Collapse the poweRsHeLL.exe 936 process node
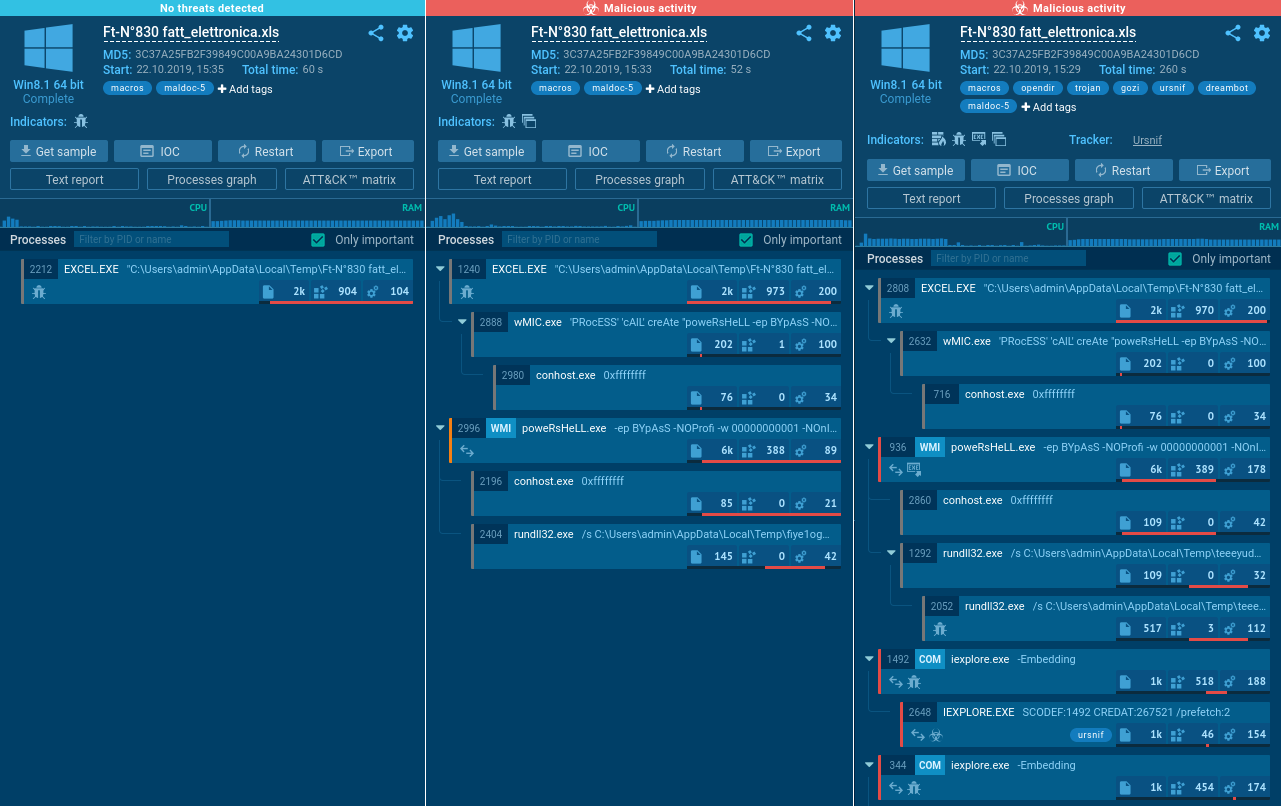The width and height of the screenshot is (1281, 806). click(x=870, y=447)
